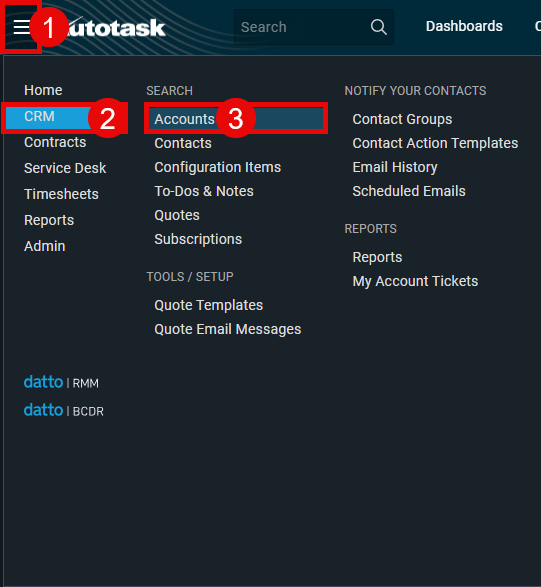Click the Autotask logo
Viewport: 541px width, 587px height.
112,28
